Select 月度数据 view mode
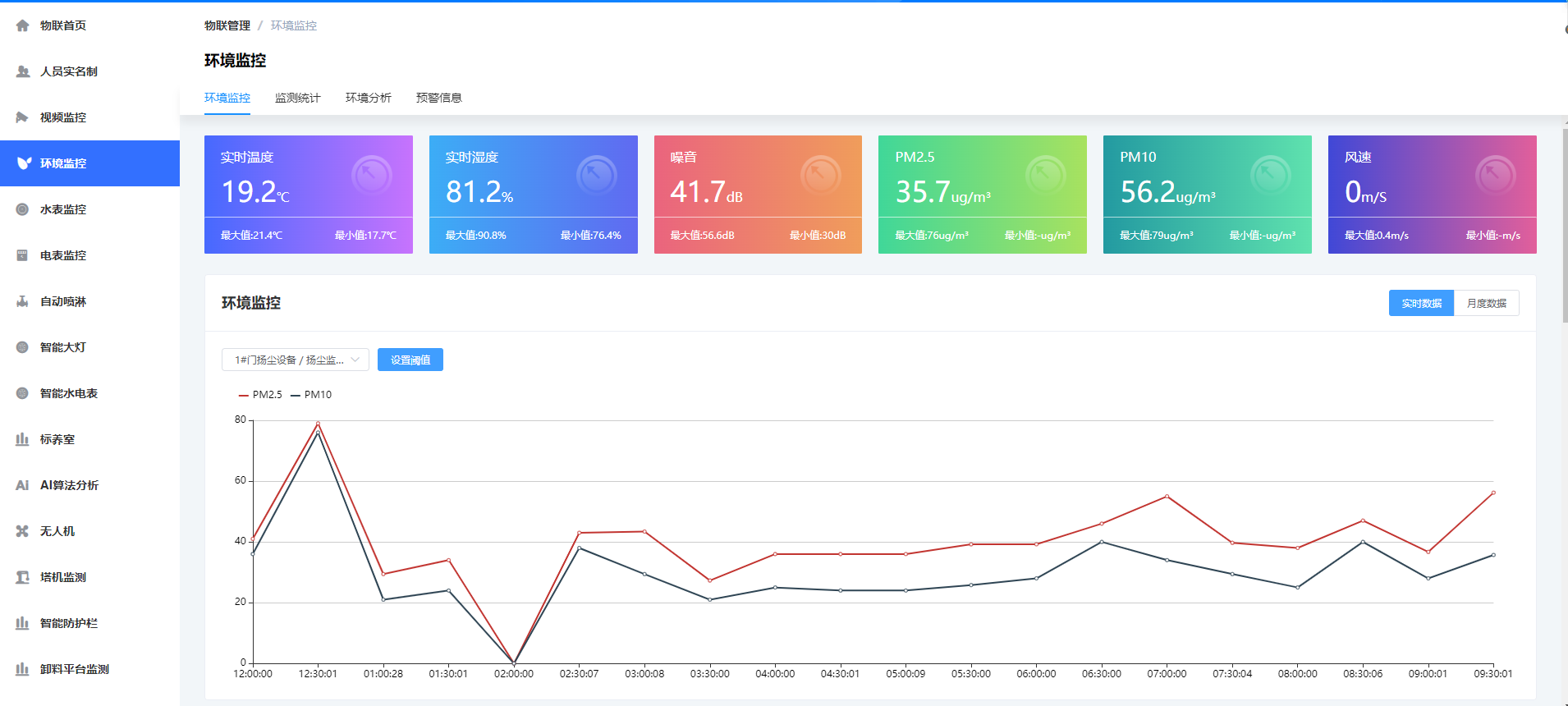The image size is (1568, 706). coord(1487,303)
